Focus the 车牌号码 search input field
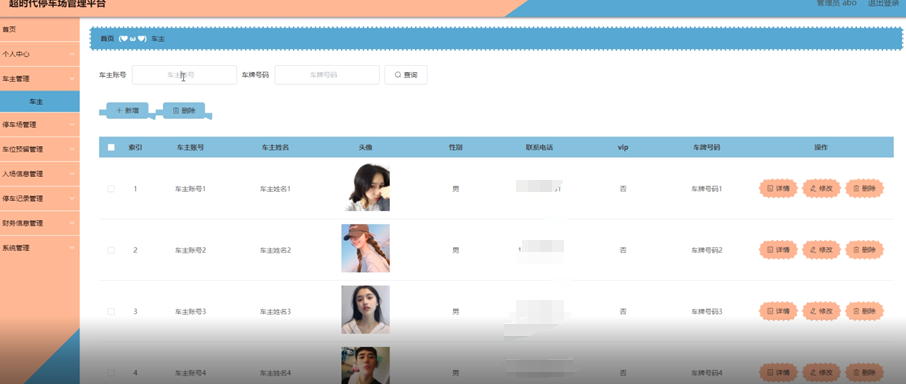 (326, 75)
